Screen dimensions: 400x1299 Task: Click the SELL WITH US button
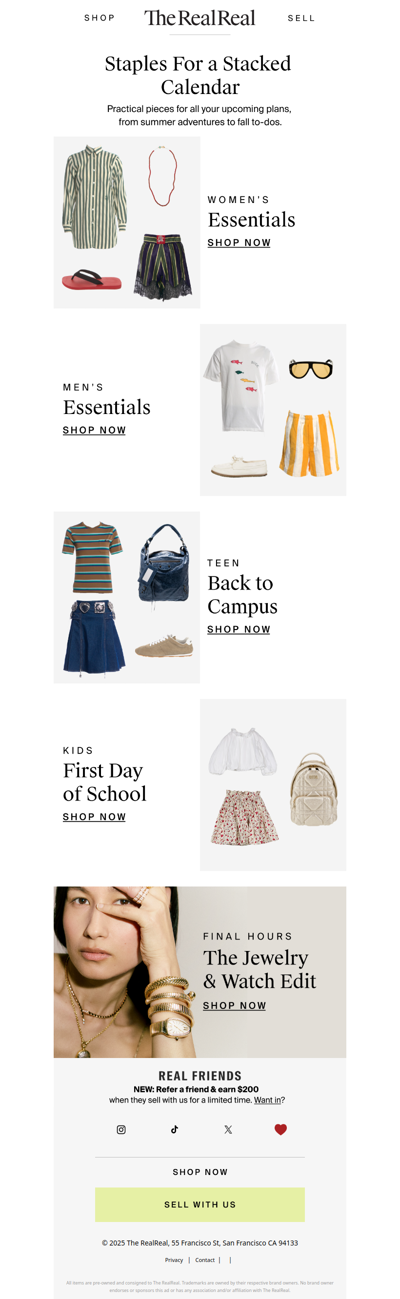click(200, 1204)
